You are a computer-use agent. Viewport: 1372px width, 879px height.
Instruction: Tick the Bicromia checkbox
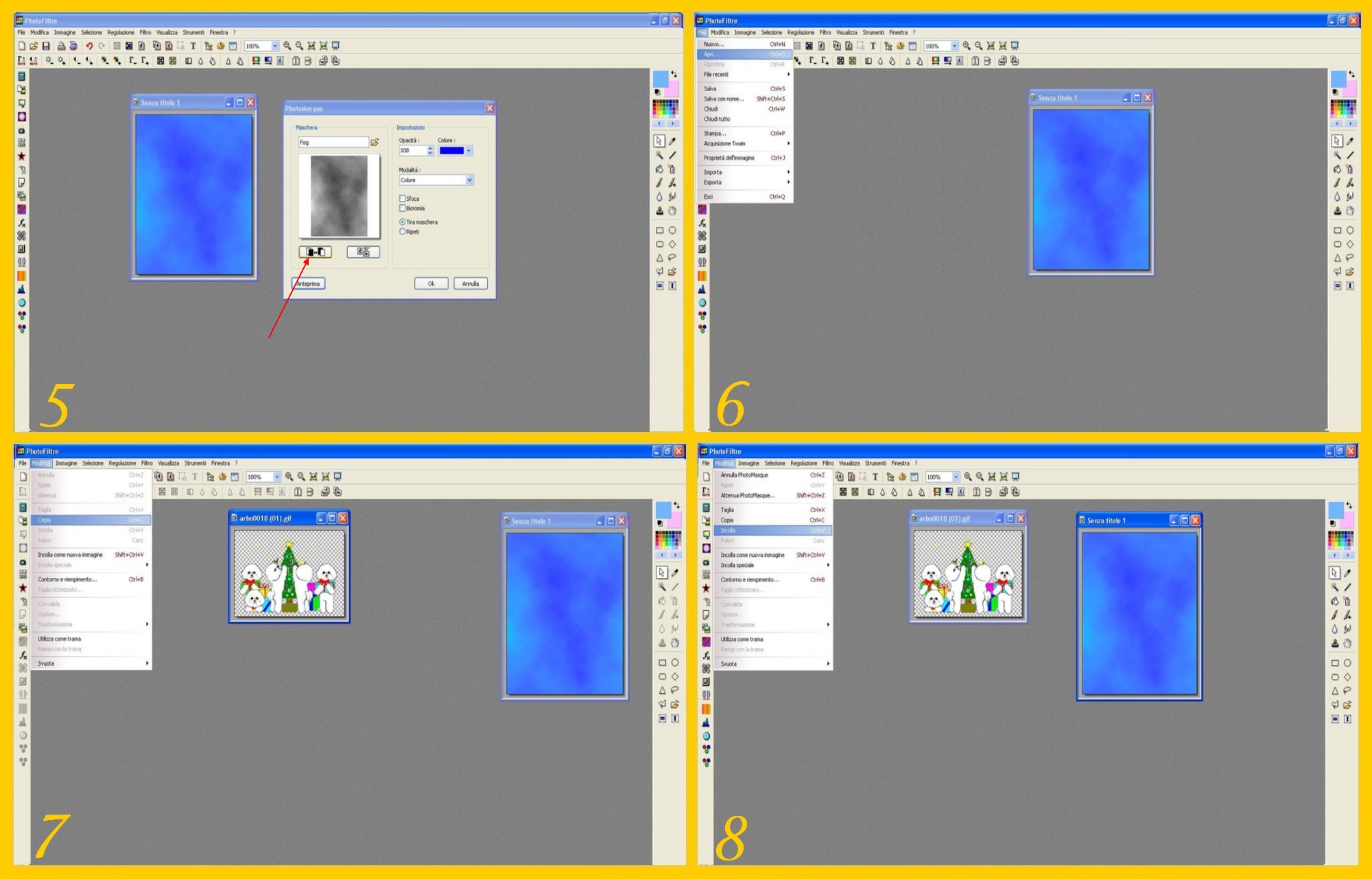point(403,208)
